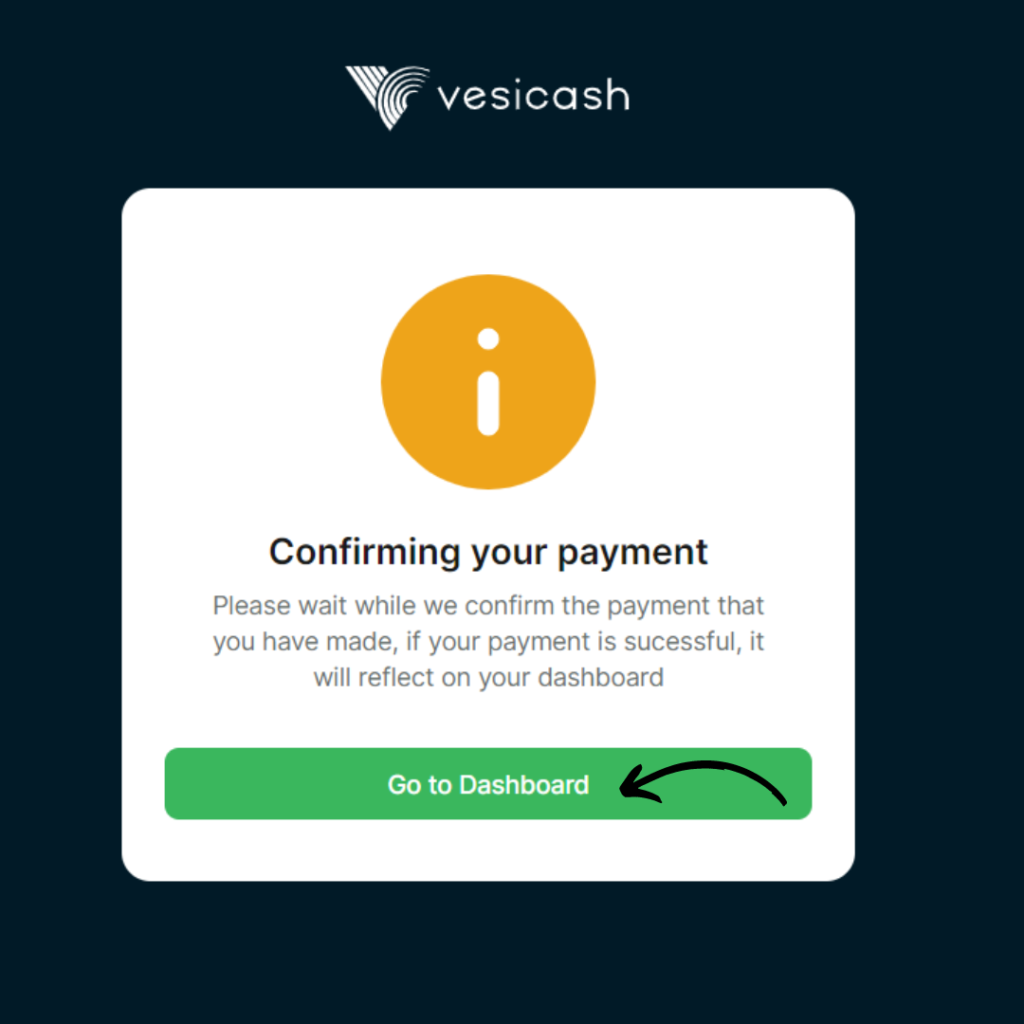Open the dashboard via Go to Dashboard button

(x=488, y=784)
